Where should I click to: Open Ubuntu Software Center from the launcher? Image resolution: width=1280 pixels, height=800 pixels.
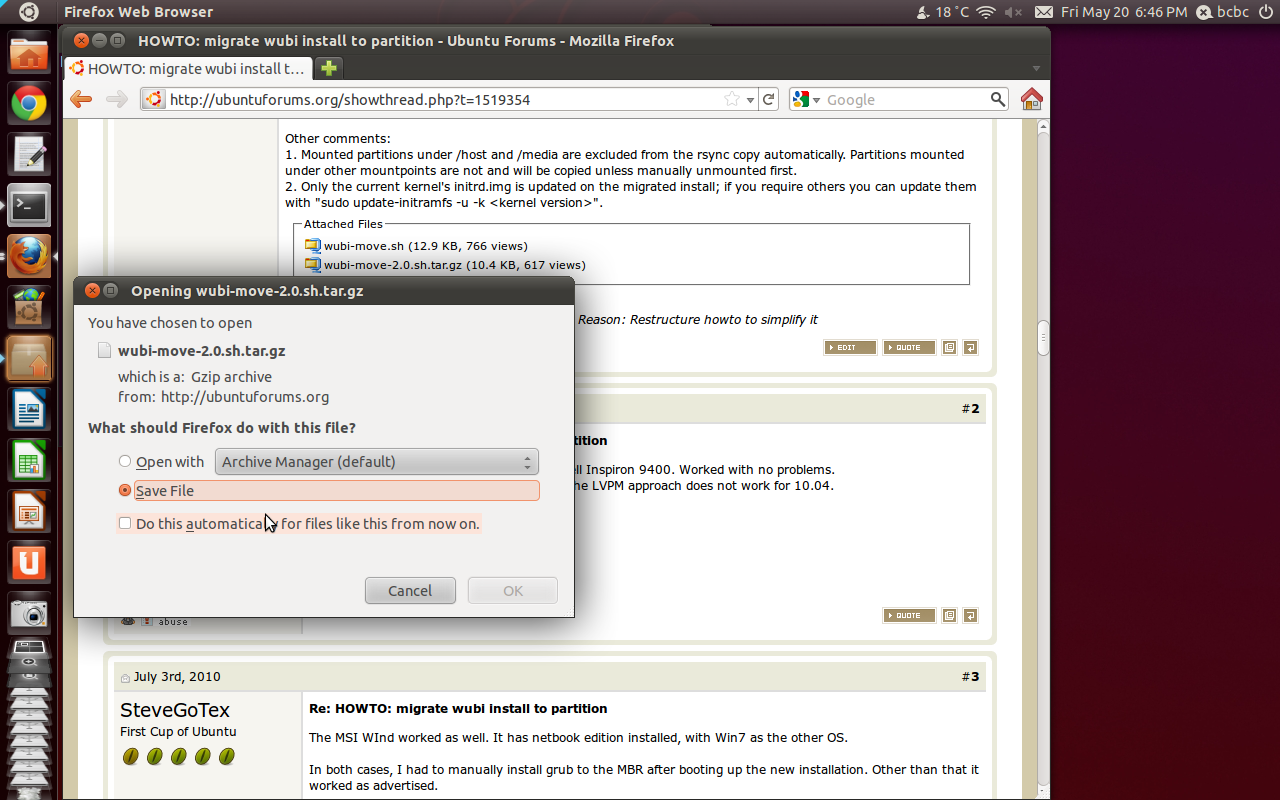tap(29, 307)
